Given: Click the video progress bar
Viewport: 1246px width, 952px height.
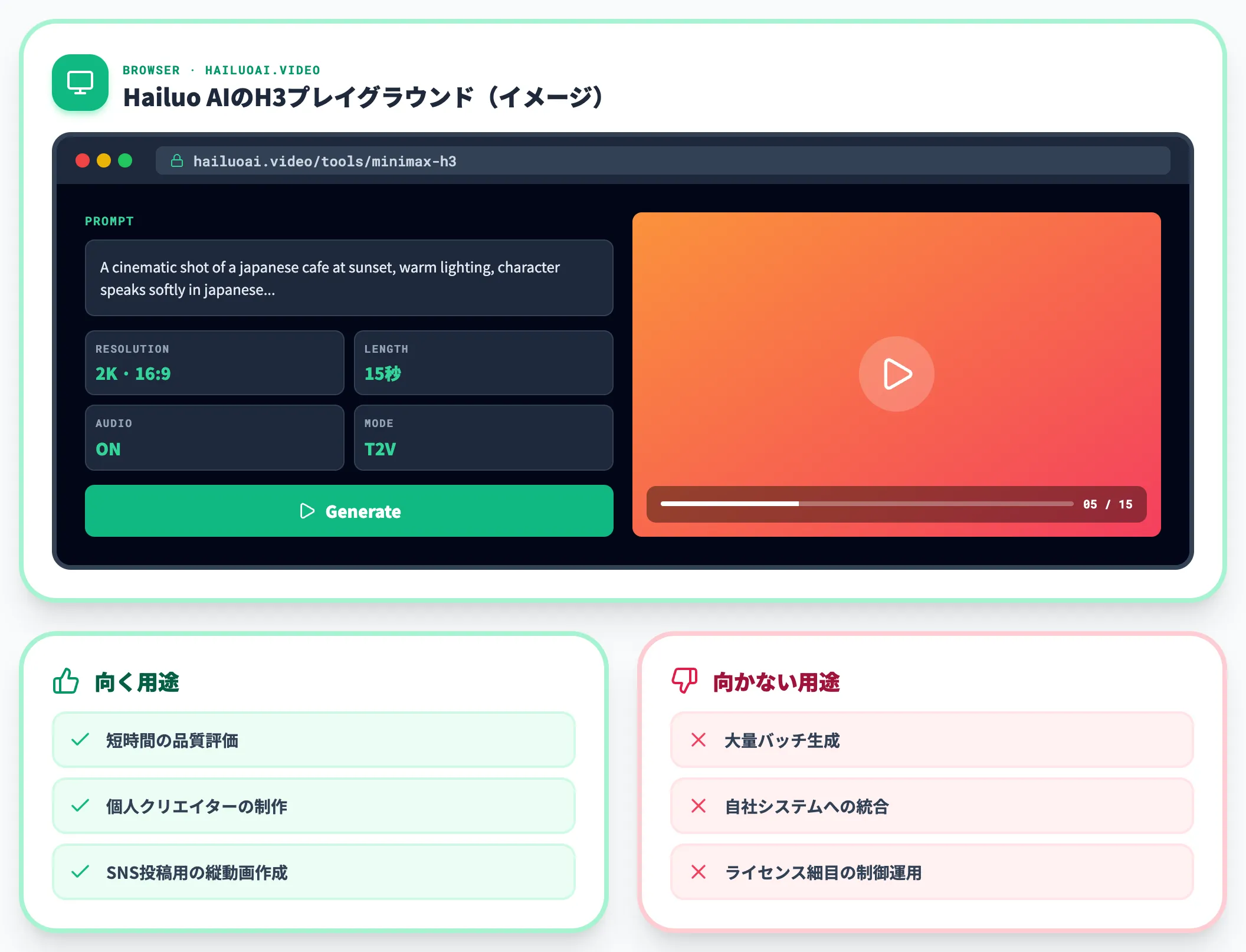Looking at the screenshot, I should click(867, 504).
